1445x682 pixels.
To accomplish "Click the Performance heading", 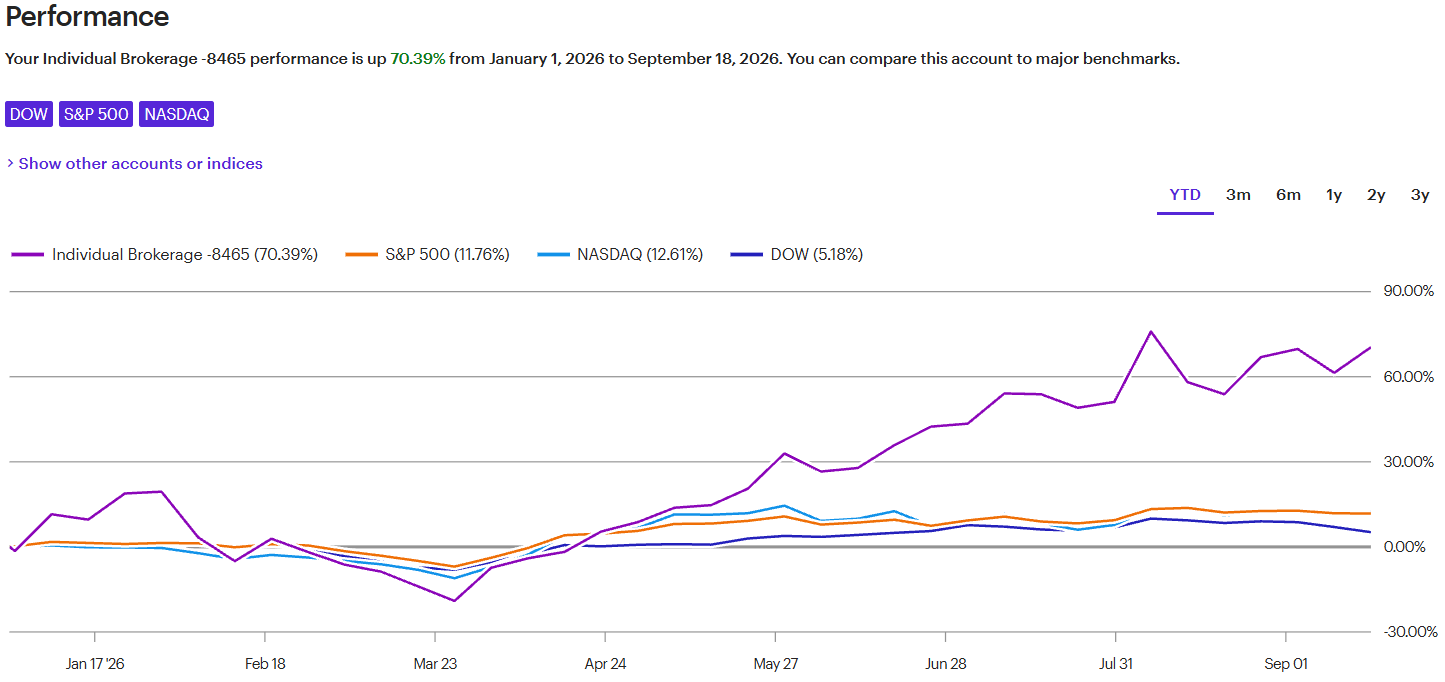I will (87, 16).
